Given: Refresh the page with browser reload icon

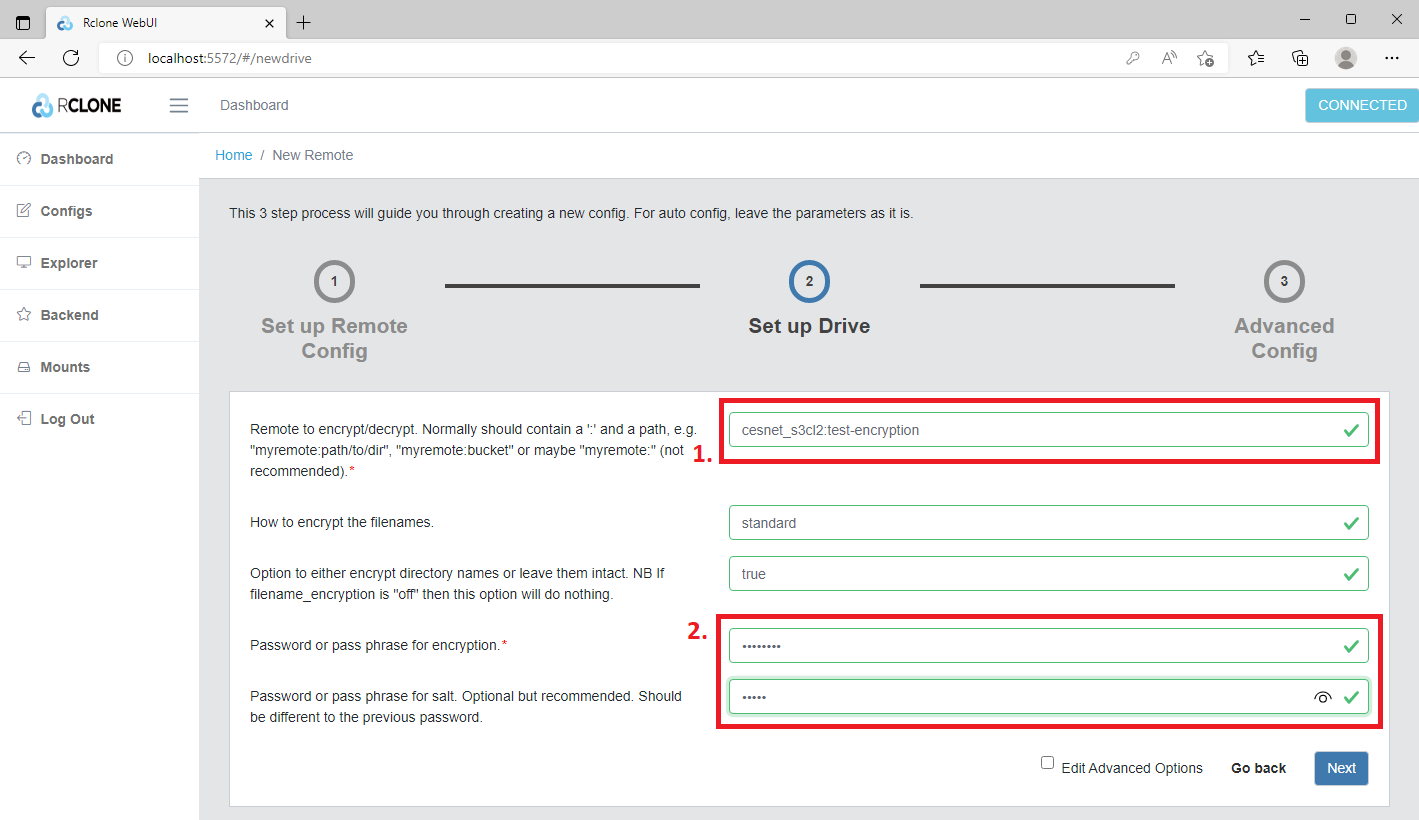Looking at the screenshot, I should point(71,58).
